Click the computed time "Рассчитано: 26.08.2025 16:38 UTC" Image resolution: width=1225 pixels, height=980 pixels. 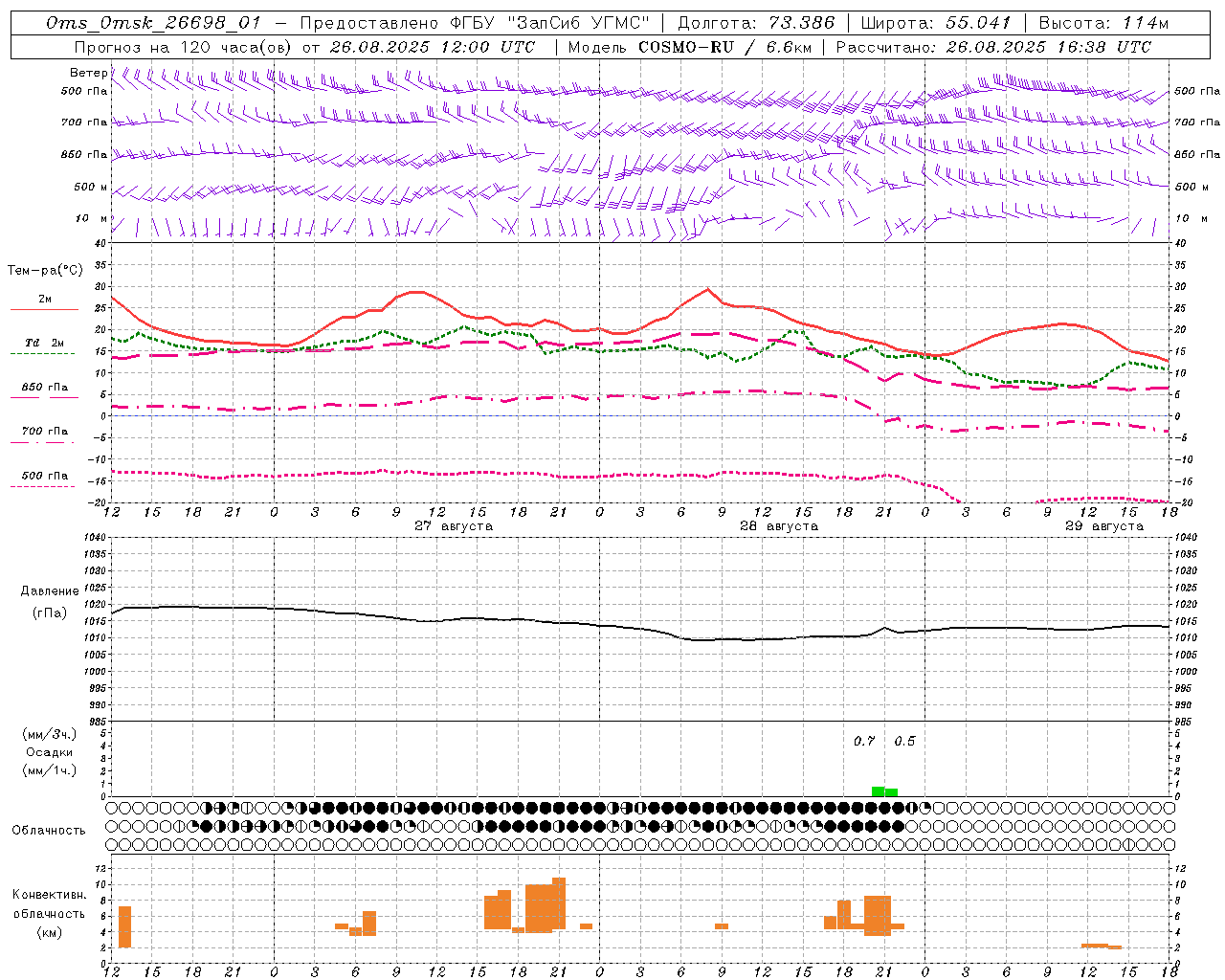pos(993,47)
